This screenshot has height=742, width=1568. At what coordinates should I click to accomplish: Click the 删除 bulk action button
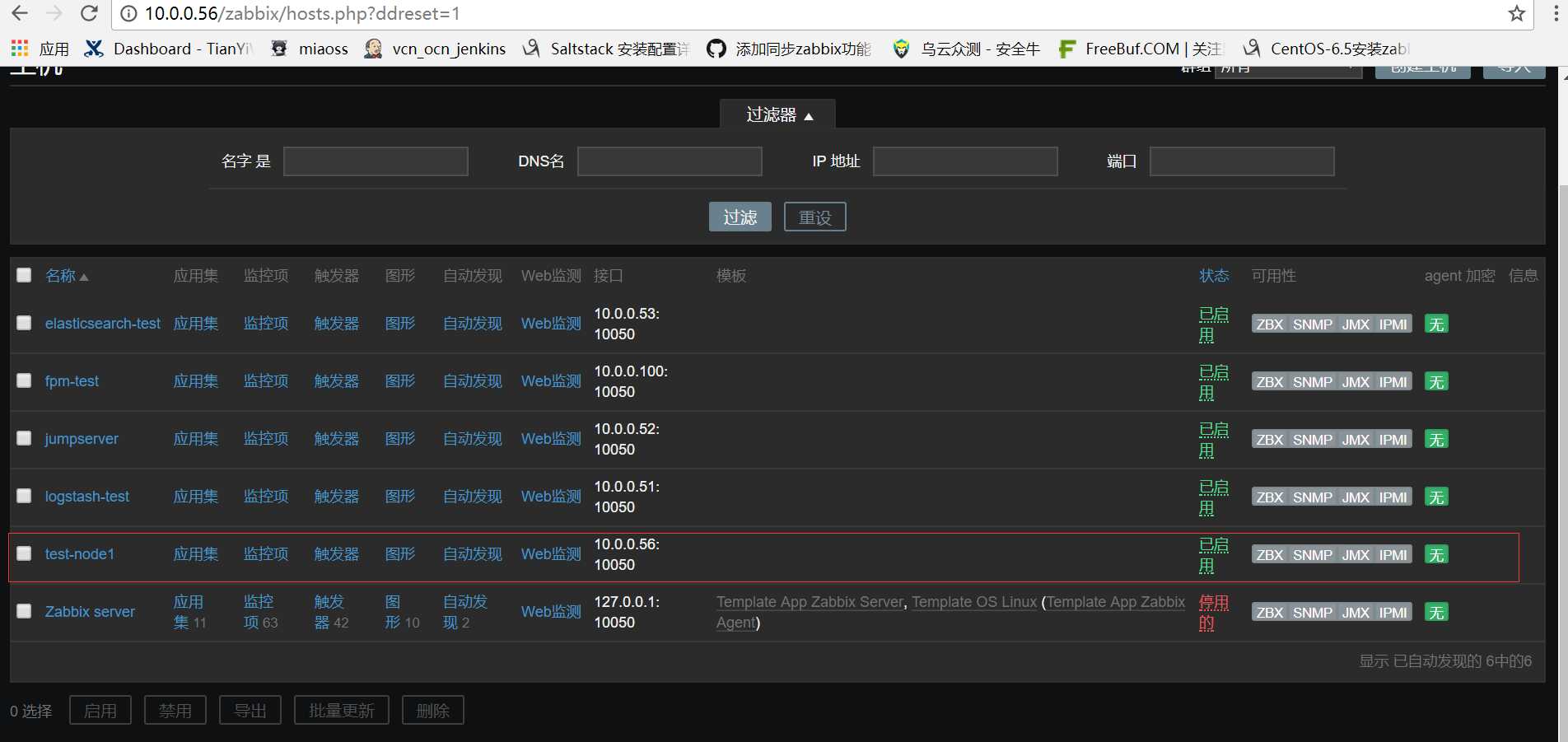pyautogui.click(x=433, y=710)
